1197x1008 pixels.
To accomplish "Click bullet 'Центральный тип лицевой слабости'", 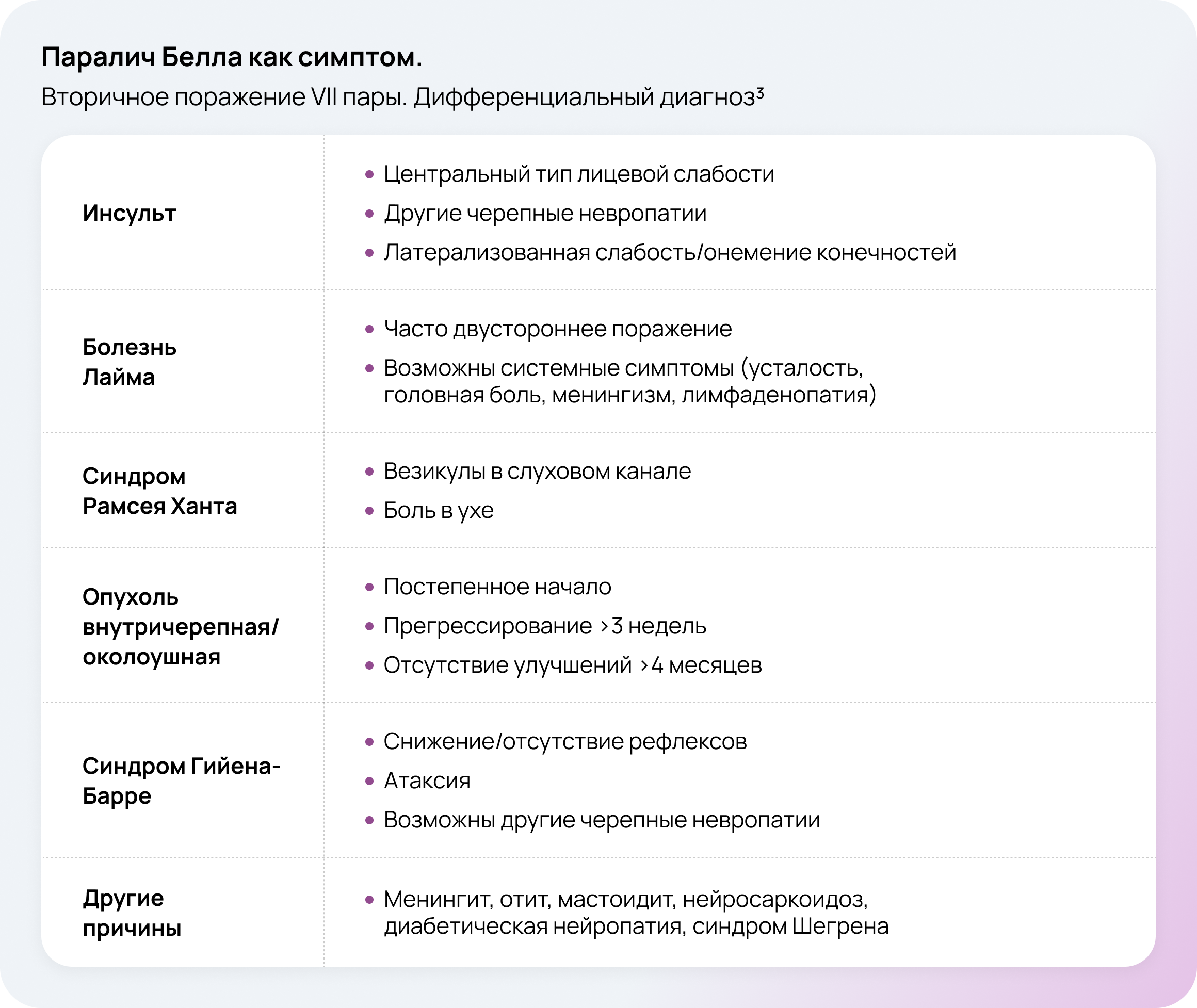I will [578, 174].
